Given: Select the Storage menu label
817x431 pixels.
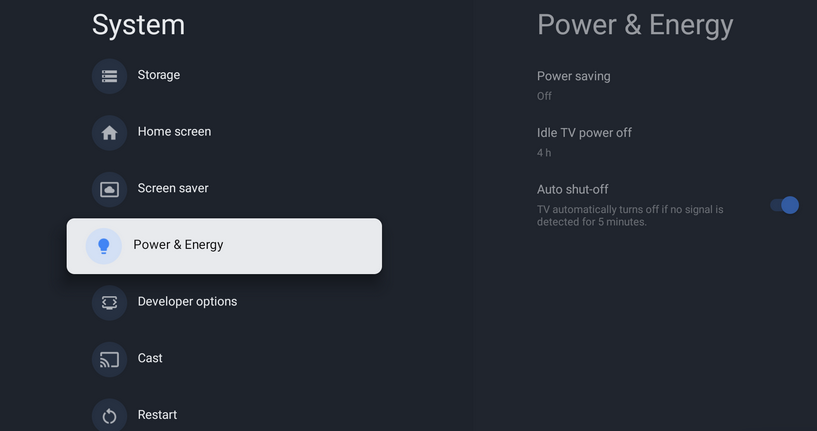Looking at the screenshot, I should (x=159, y=75).
